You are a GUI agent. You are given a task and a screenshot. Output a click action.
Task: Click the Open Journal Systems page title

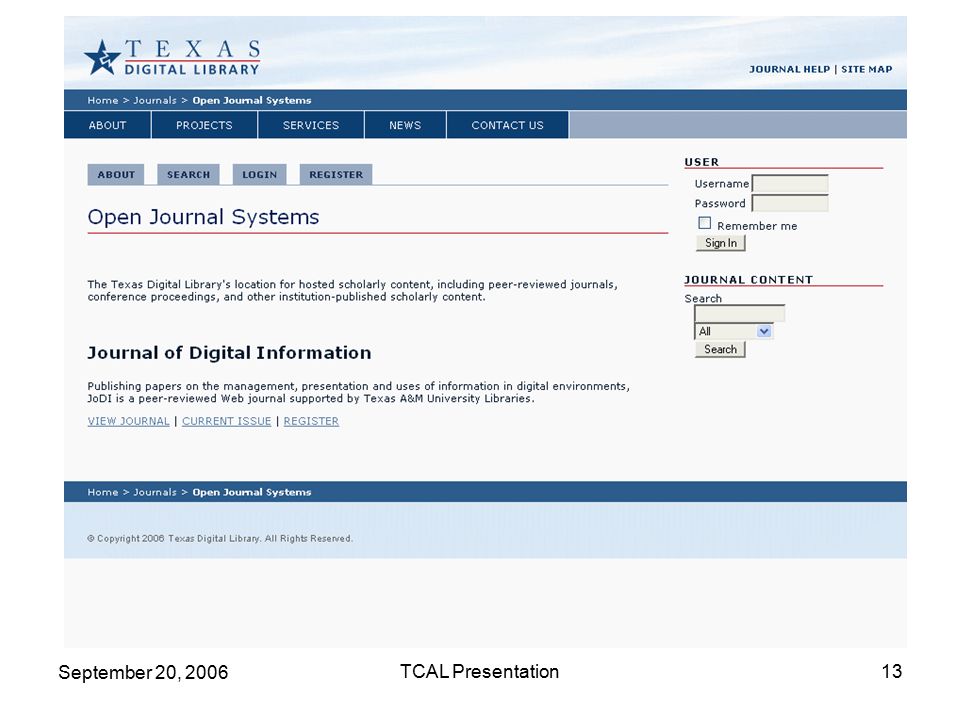(203, 217)
